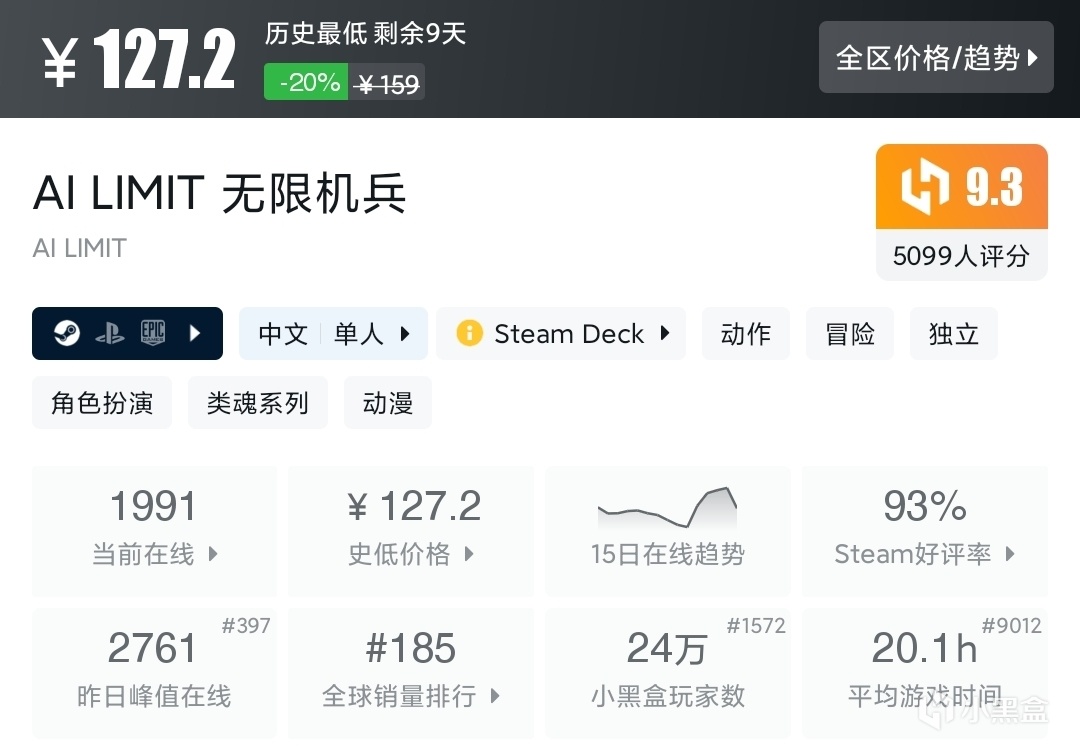View the 15日在线趋势 chart
Viewport: 1080px width, 749px height.
coord(667,531)
